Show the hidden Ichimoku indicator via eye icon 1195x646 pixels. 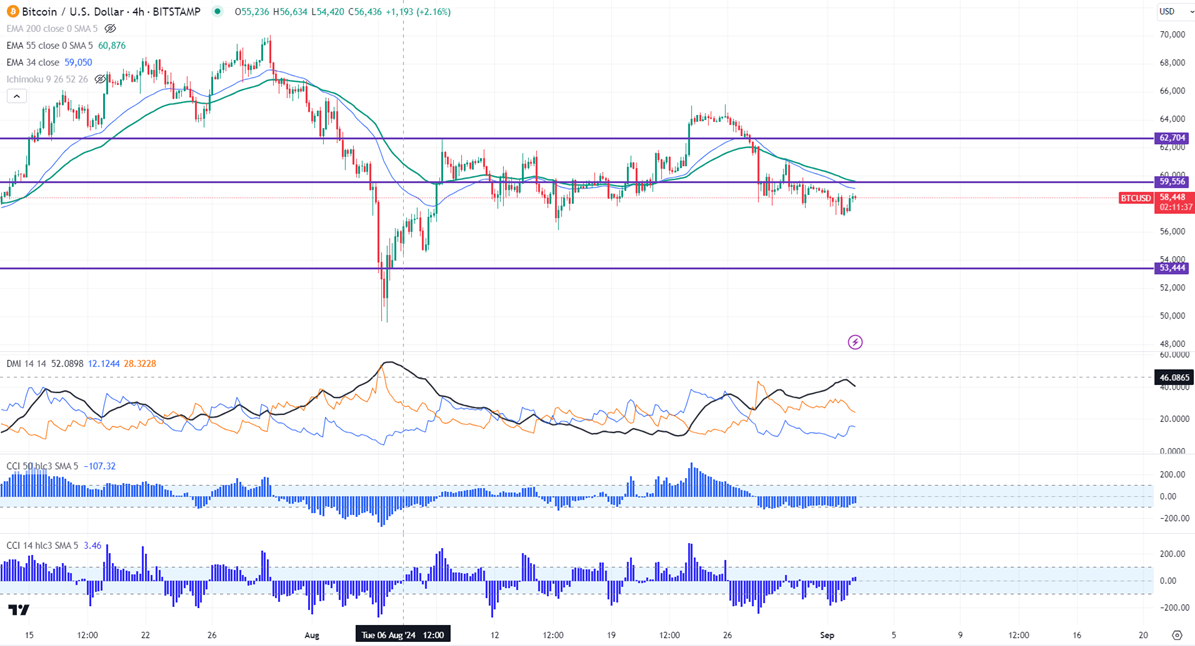[x=100, y=78]
